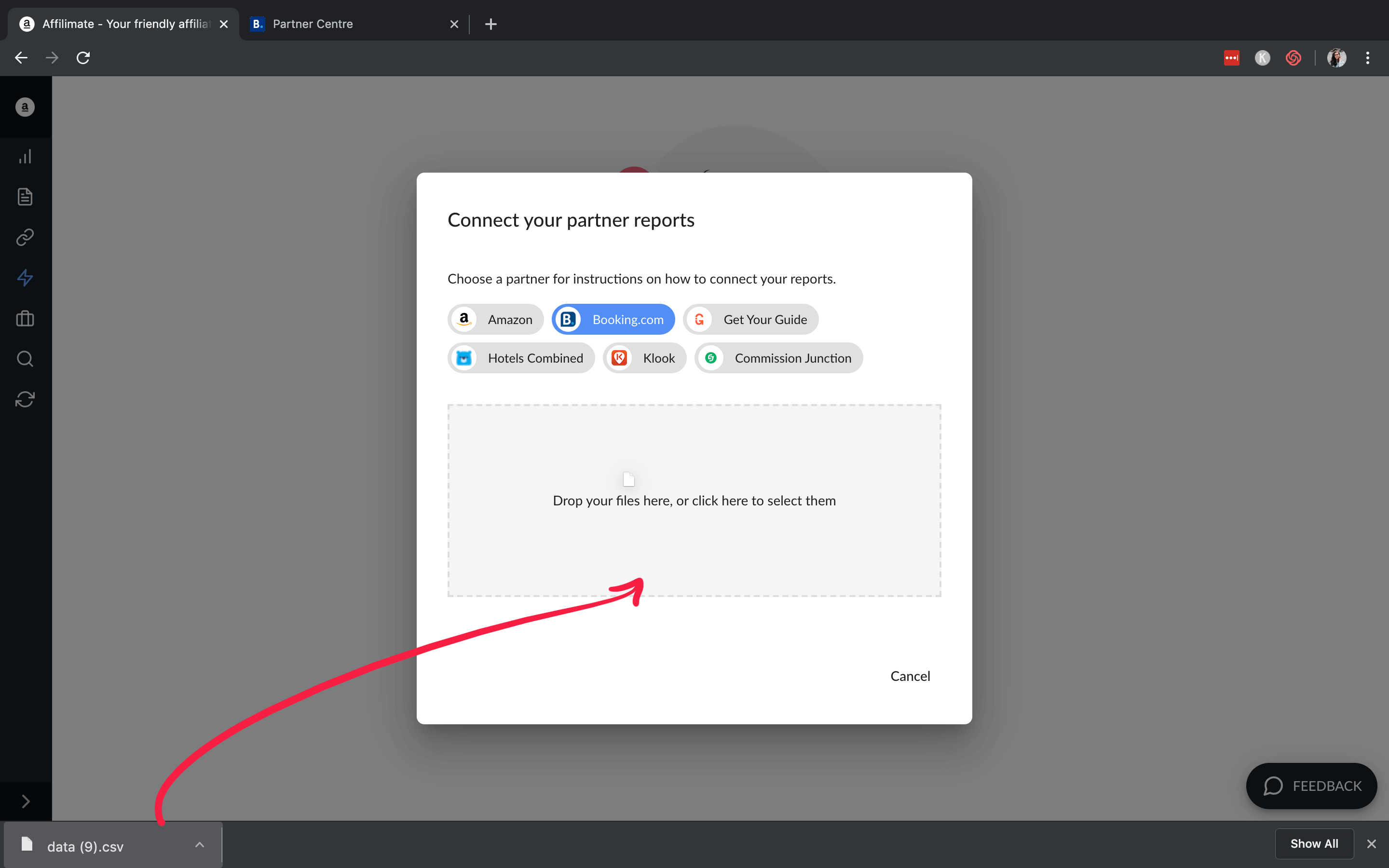Close the Partner Centre browser tab
This screenshot has width=1389, height=868.
point(454,24)
